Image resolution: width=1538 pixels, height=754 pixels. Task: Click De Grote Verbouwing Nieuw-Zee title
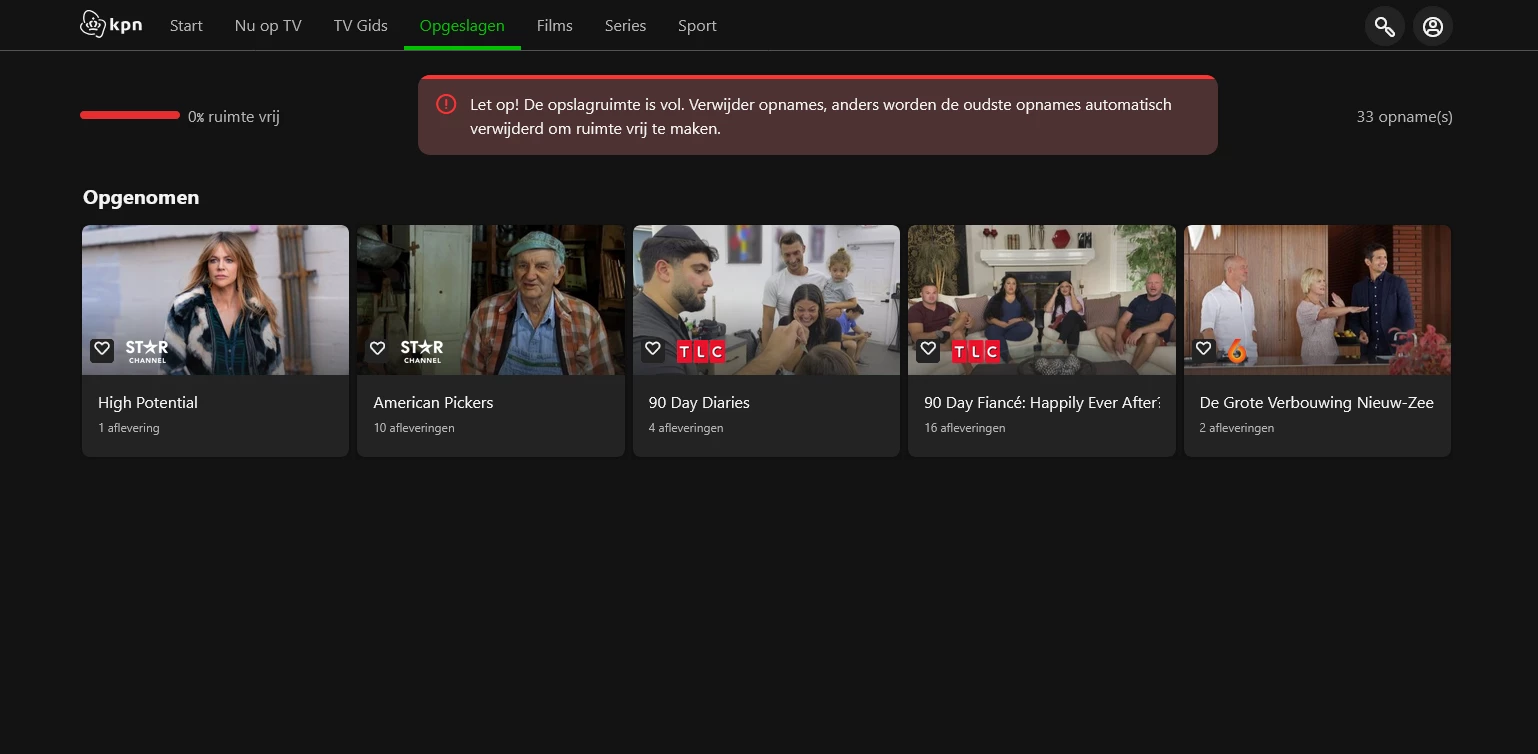pos(1317,403)
